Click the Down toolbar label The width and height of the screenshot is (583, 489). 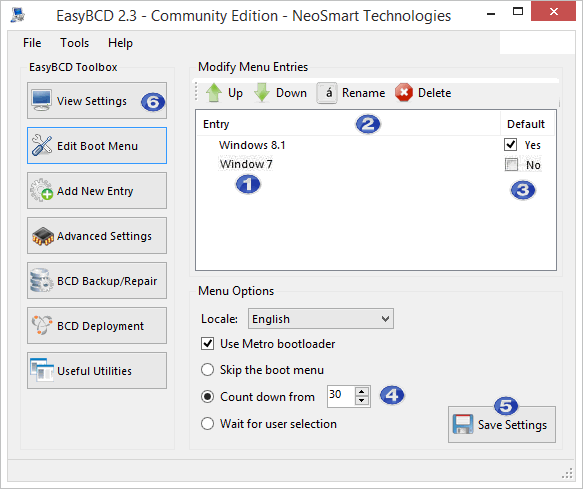coord(291,93)
